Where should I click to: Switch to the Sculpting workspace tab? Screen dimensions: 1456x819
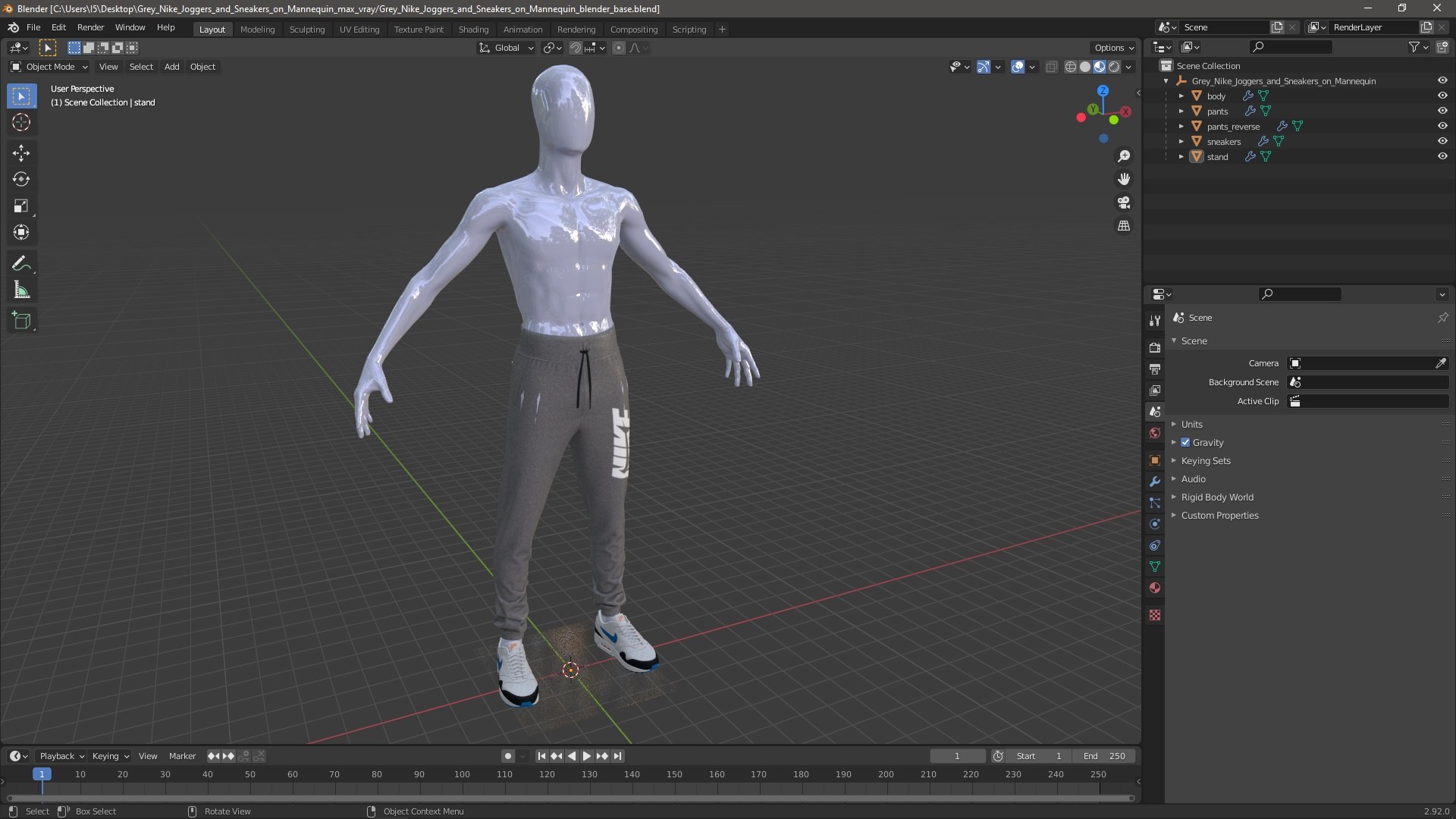[307, 30]
